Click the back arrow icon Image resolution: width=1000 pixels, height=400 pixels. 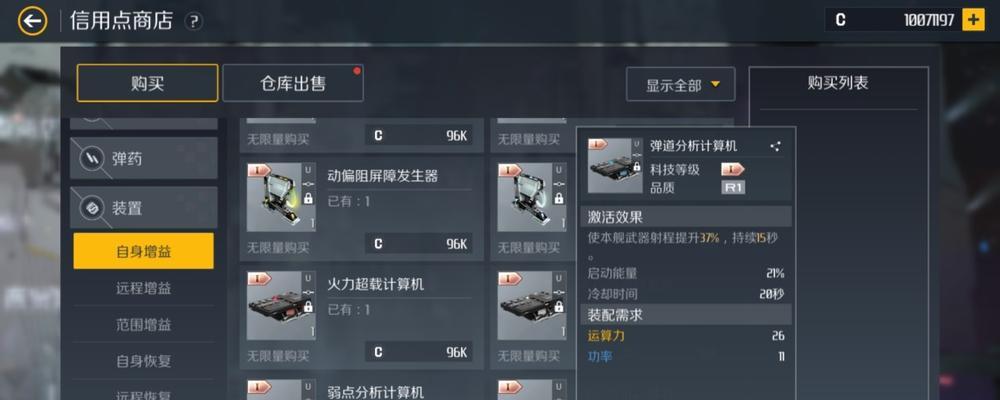[32, 21]
